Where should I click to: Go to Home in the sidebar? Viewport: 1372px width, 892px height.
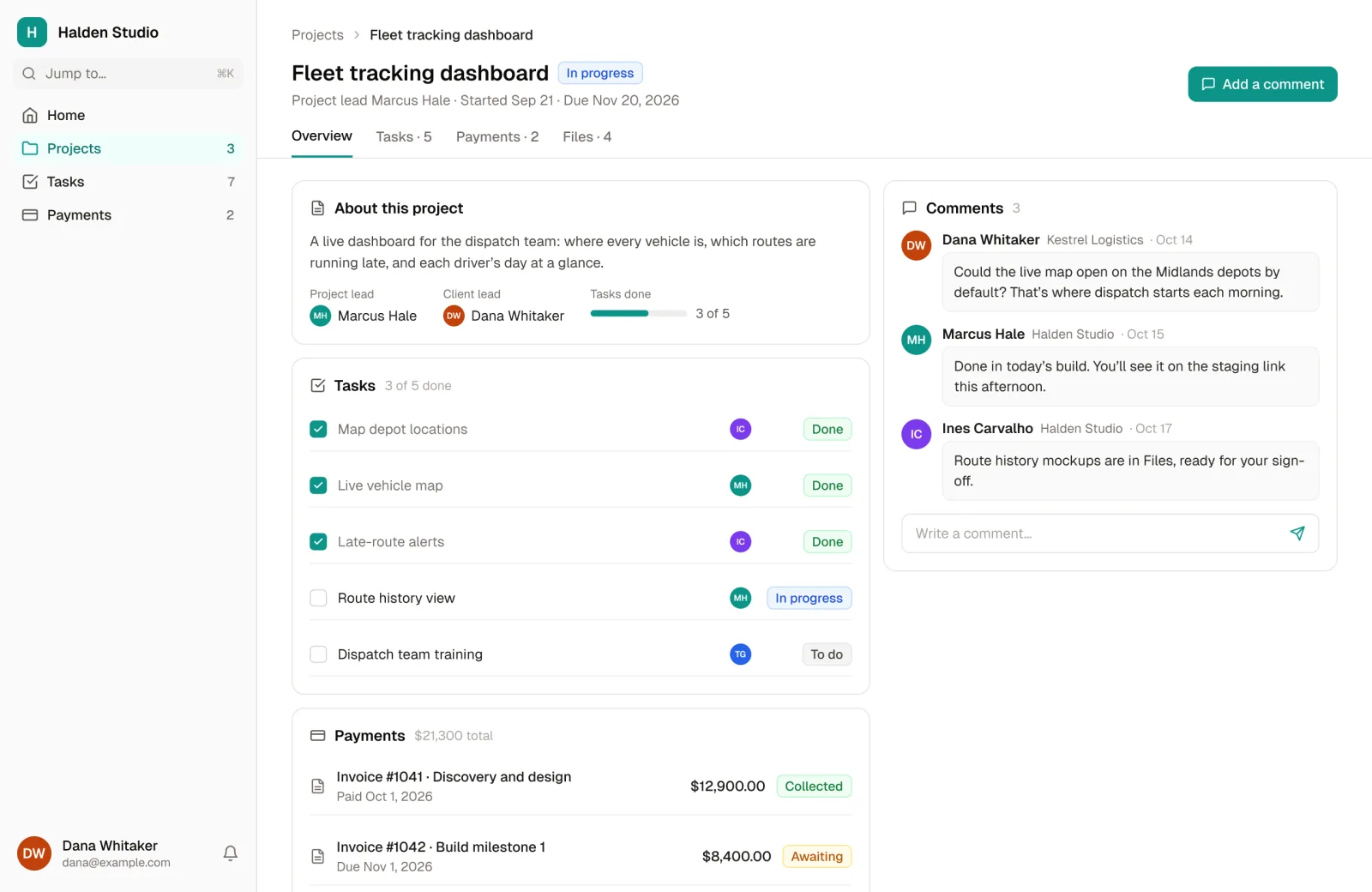(129, 115)
